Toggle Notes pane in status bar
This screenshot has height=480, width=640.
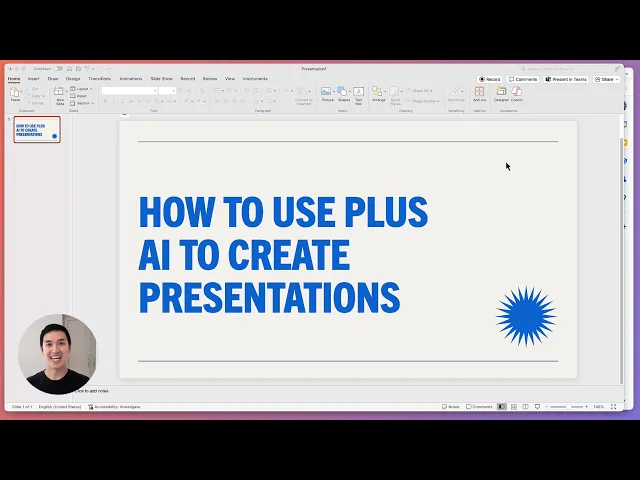click(x=451, y=407)
